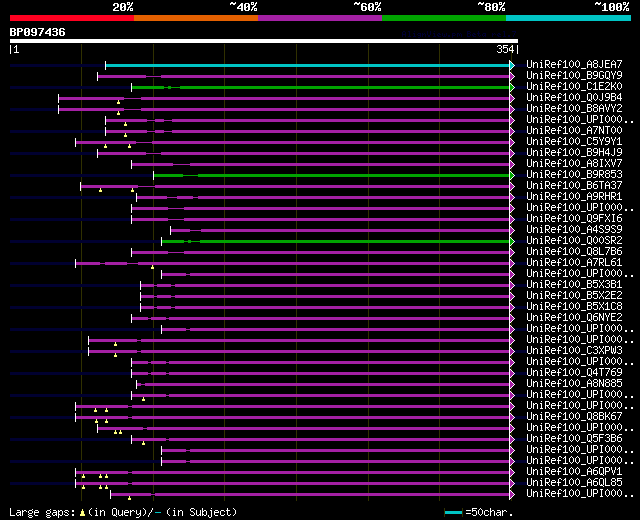640x520 pixels.
Task: Click the purple alignment bar of UniRef100_Q0J9B4
Action: pyautogui.click(x=284, y=98)
